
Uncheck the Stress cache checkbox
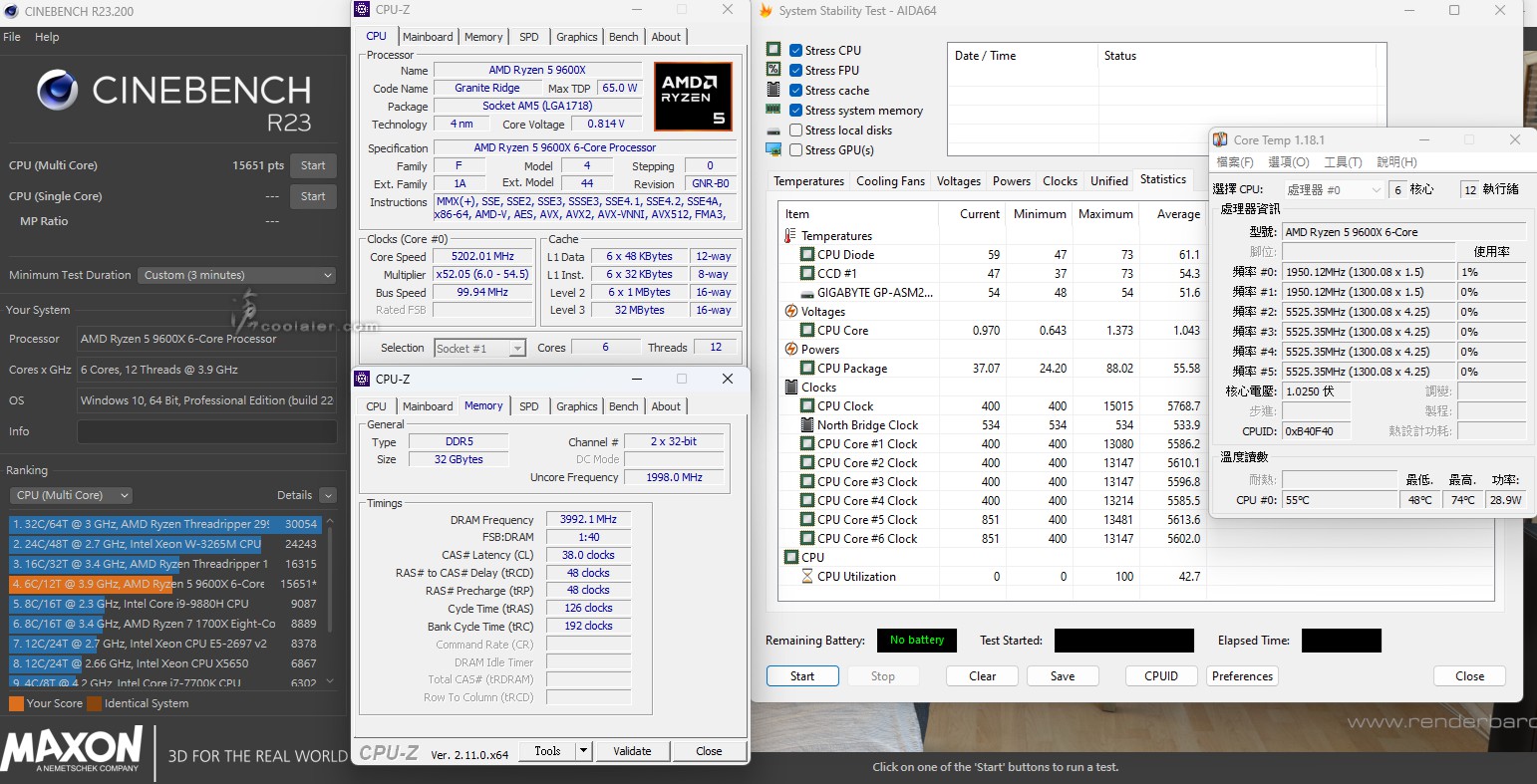tap(796, 91)
